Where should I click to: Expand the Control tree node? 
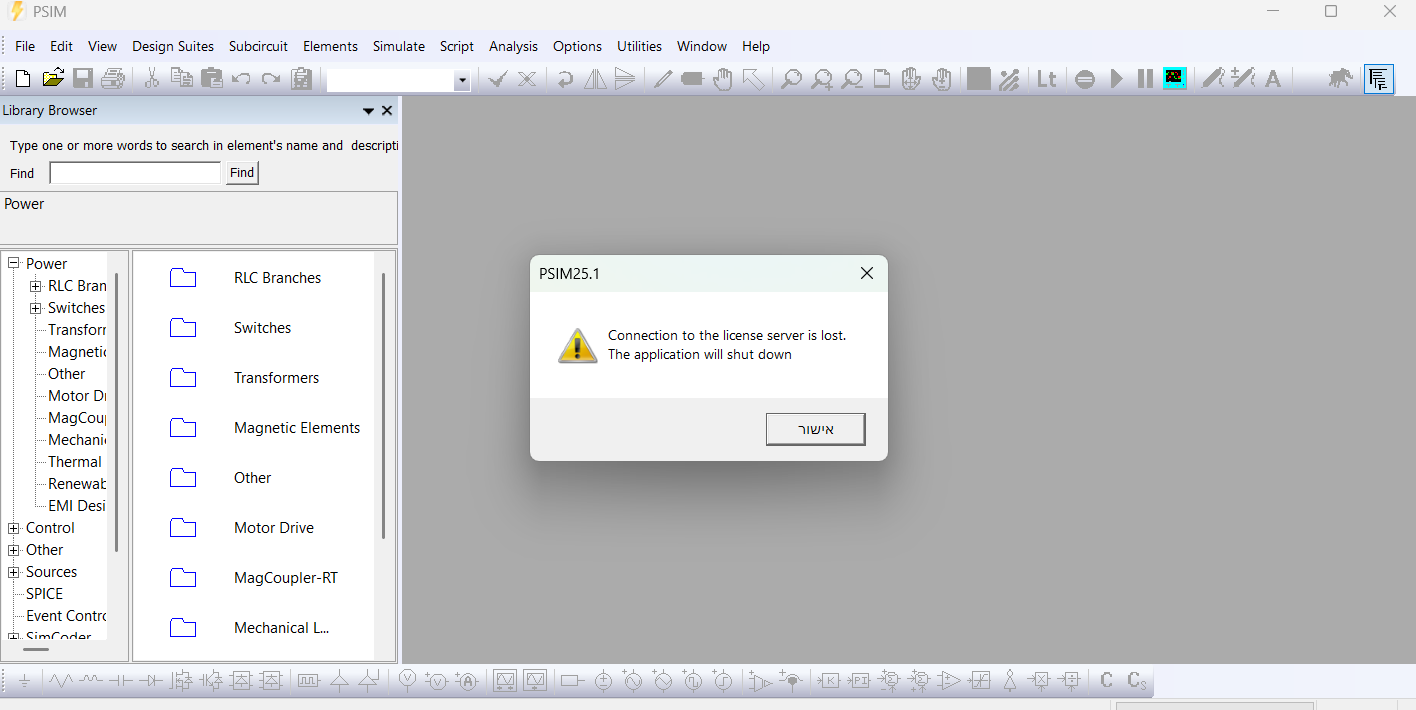tap(14, 528)
